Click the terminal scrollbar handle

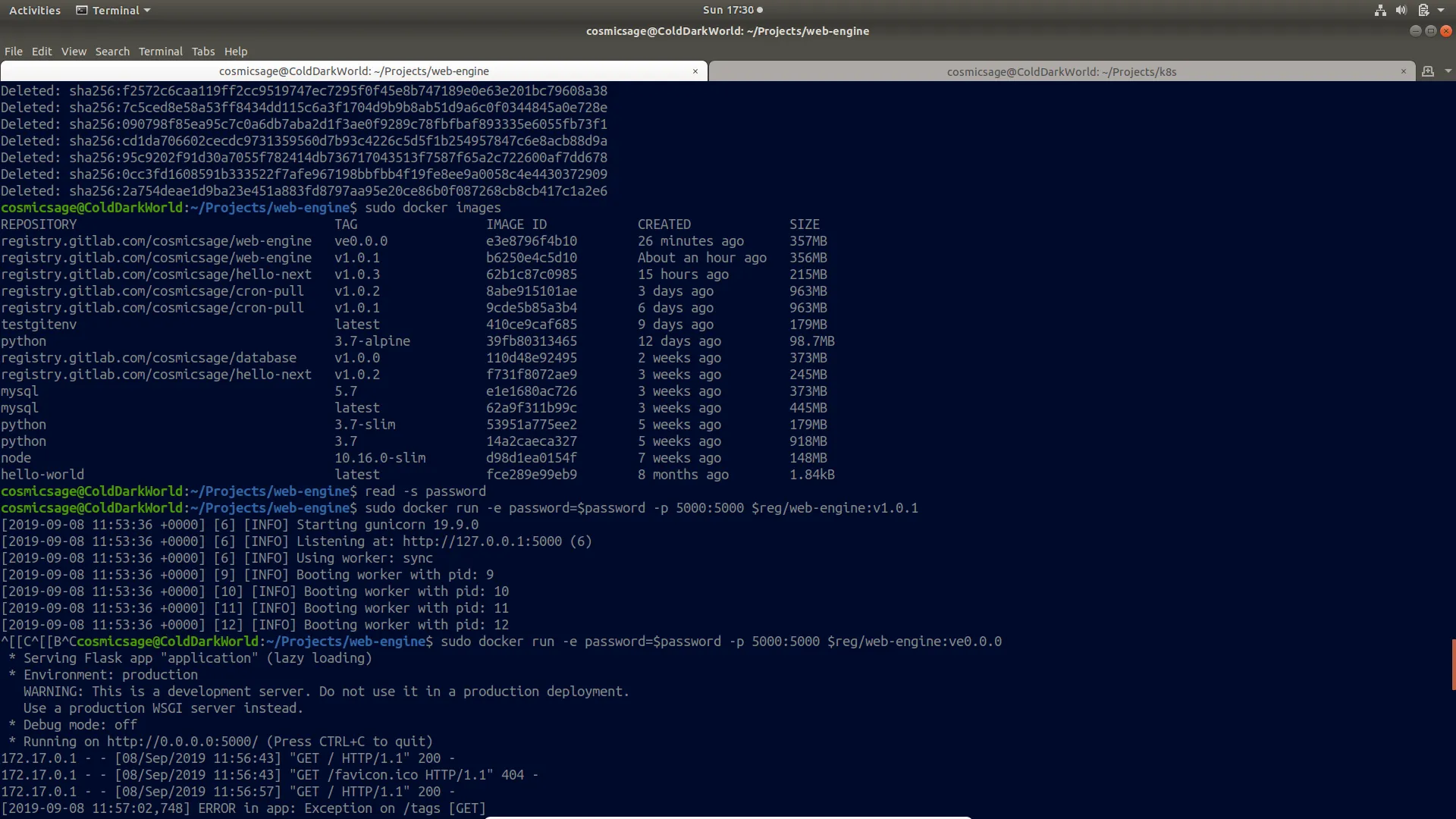click(1453, 664)
